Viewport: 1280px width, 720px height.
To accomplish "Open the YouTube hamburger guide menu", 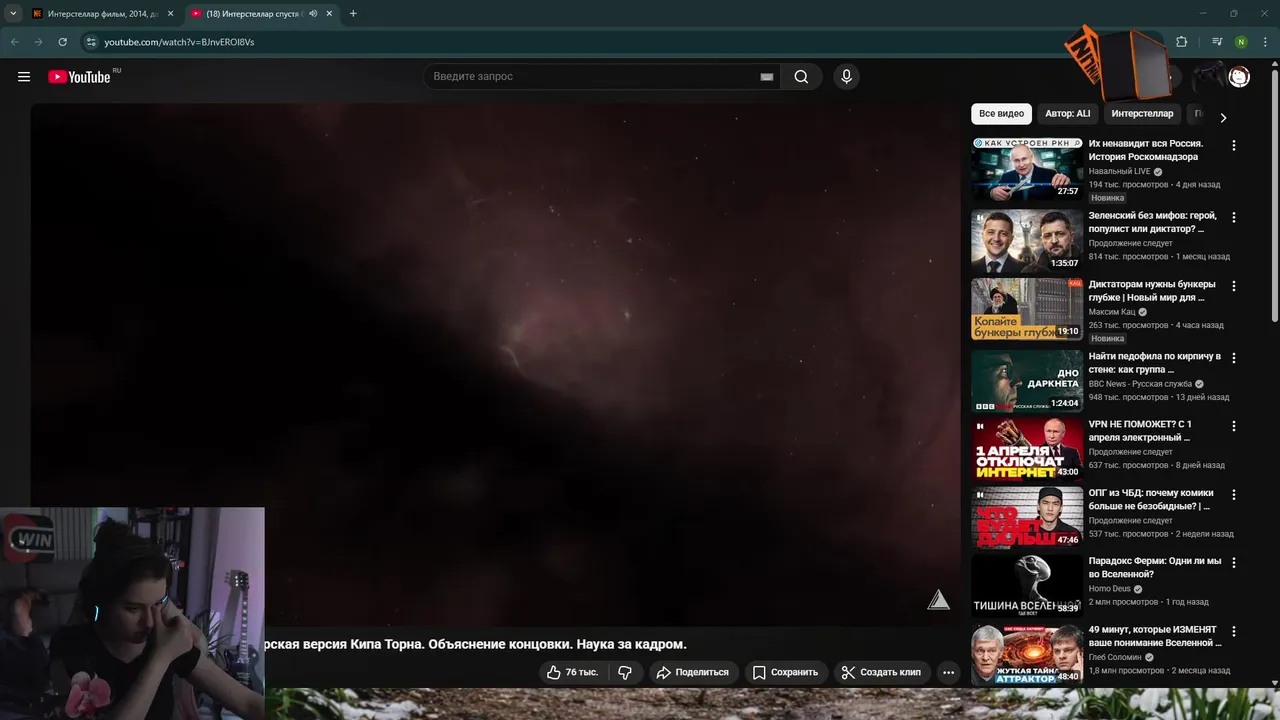I will pos(24,77).
